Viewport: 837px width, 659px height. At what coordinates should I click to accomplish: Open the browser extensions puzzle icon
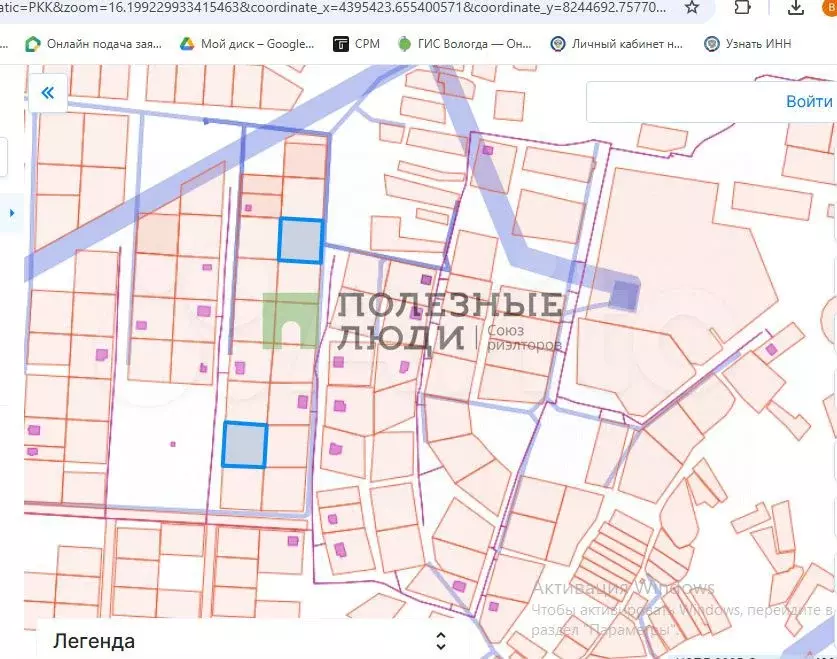click(x=742, y=8)
